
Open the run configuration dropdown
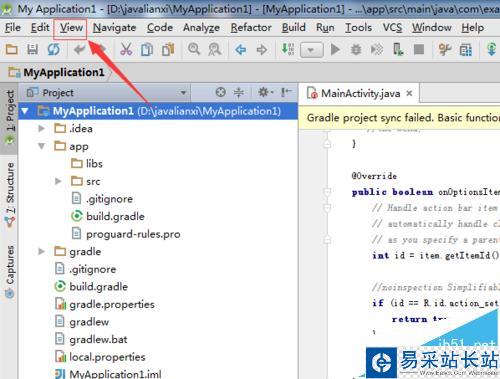[x=311, y=50]
